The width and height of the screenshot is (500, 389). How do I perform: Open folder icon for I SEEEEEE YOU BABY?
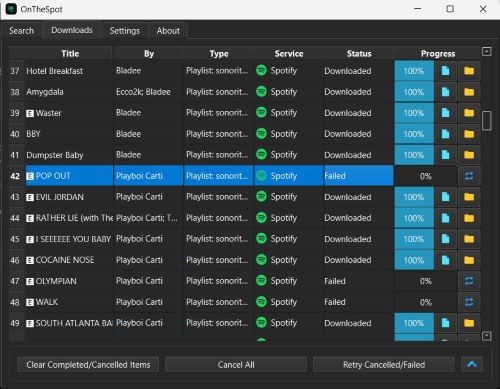point(469,239)
